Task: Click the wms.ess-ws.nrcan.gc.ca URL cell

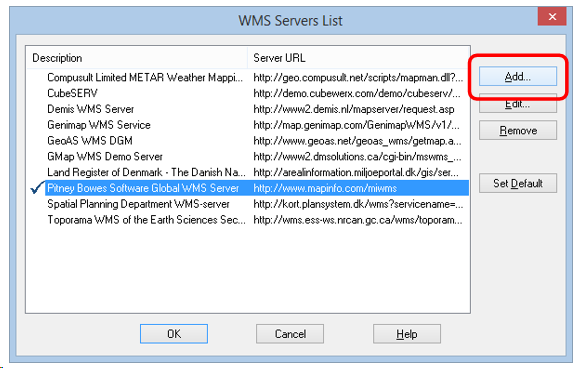Action: tap(358, 220)
